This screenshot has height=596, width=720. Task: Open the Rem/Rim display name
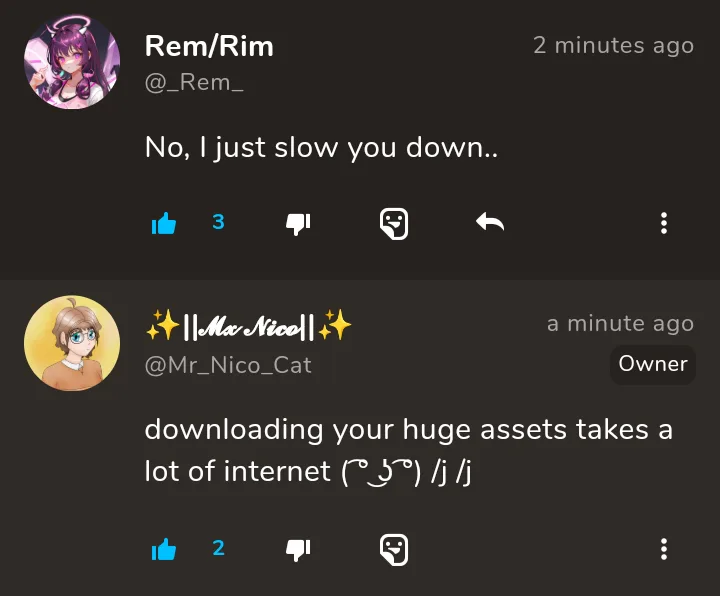(x=209, y=46)
